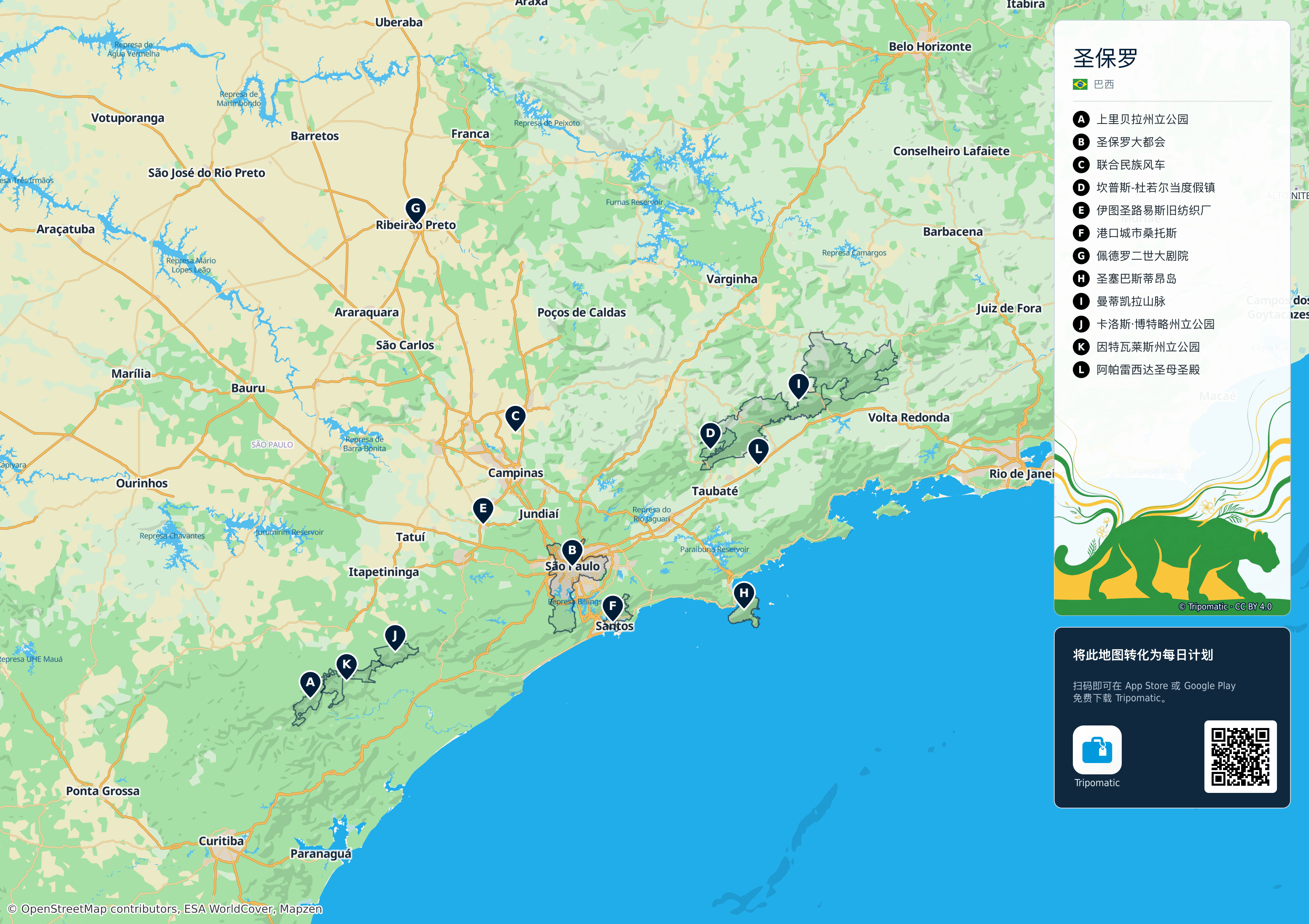Click legend entry 坎普斯-杜若尔当度假镇
The width and height of the screenshot is (1309, 924).
coord(1155,188)
